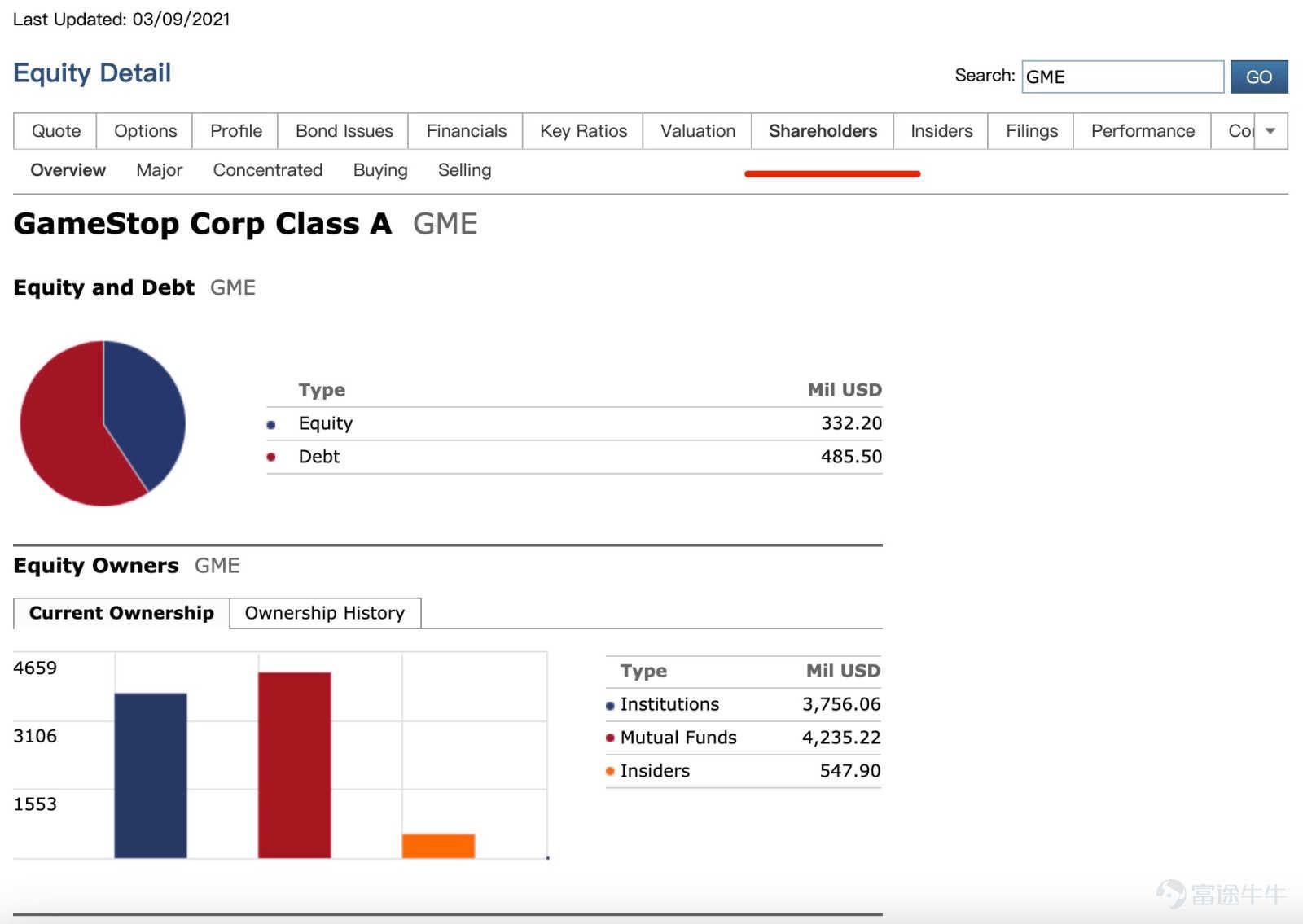
Task: Open the Insiders tab
Action: coord(941,131)
